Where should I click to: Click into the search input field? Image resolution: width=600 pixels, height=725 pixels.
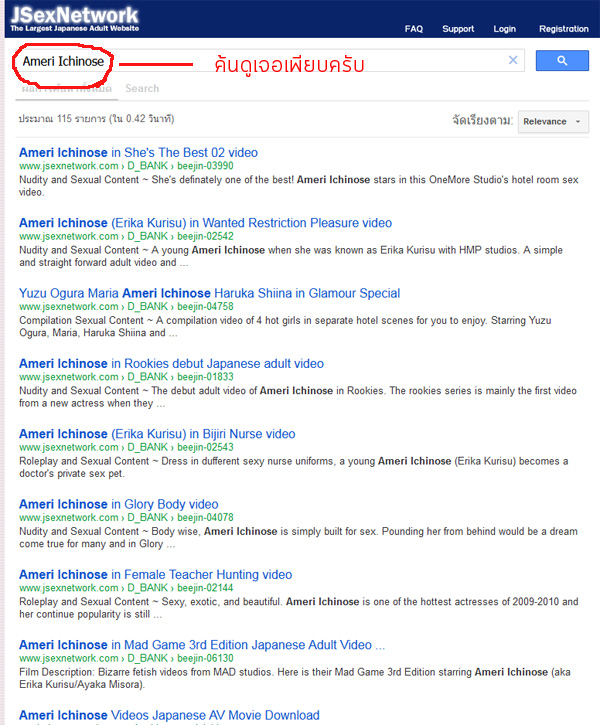click(270, 61)
